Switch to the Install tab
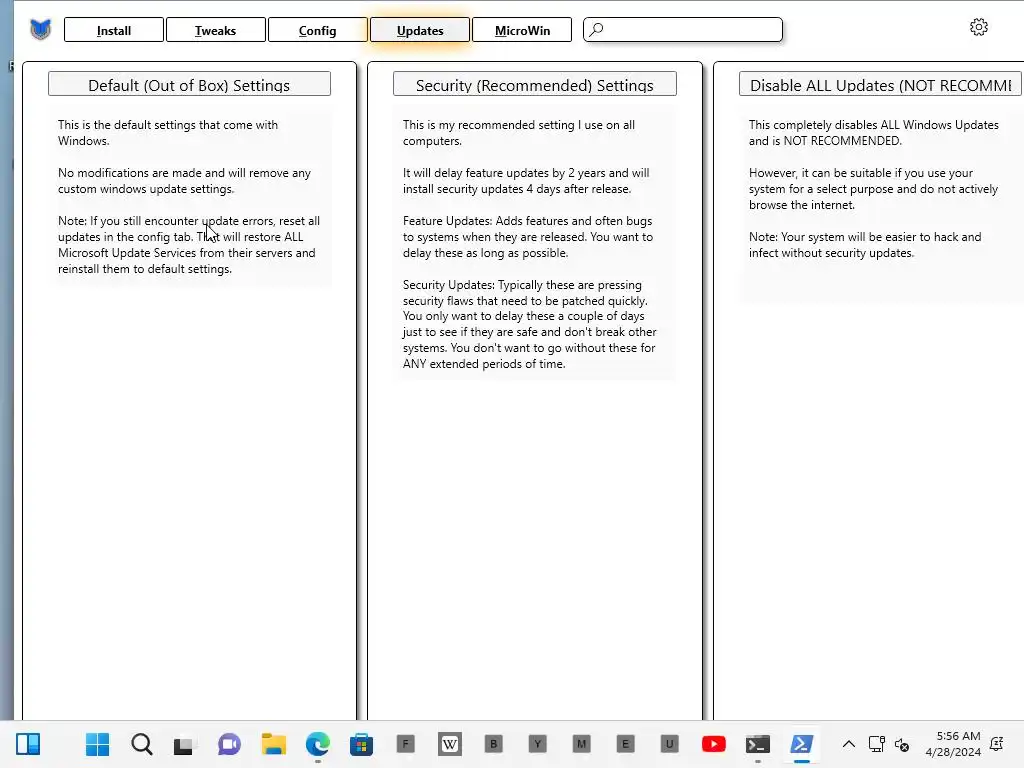This screenshot has height=768, width=1024. tap(114, 30)
